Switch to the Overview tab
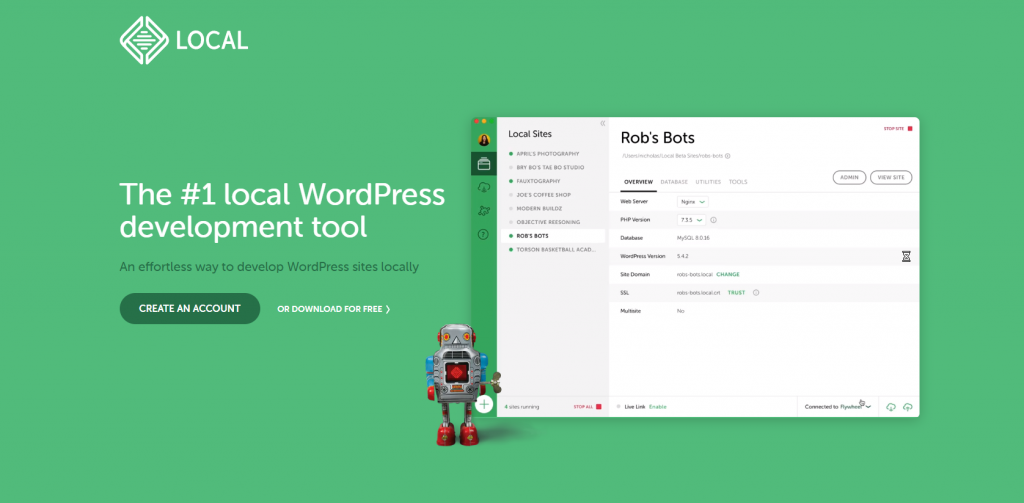The height and width of the screenshot is (503, 1024). click(x=638, y=182)
